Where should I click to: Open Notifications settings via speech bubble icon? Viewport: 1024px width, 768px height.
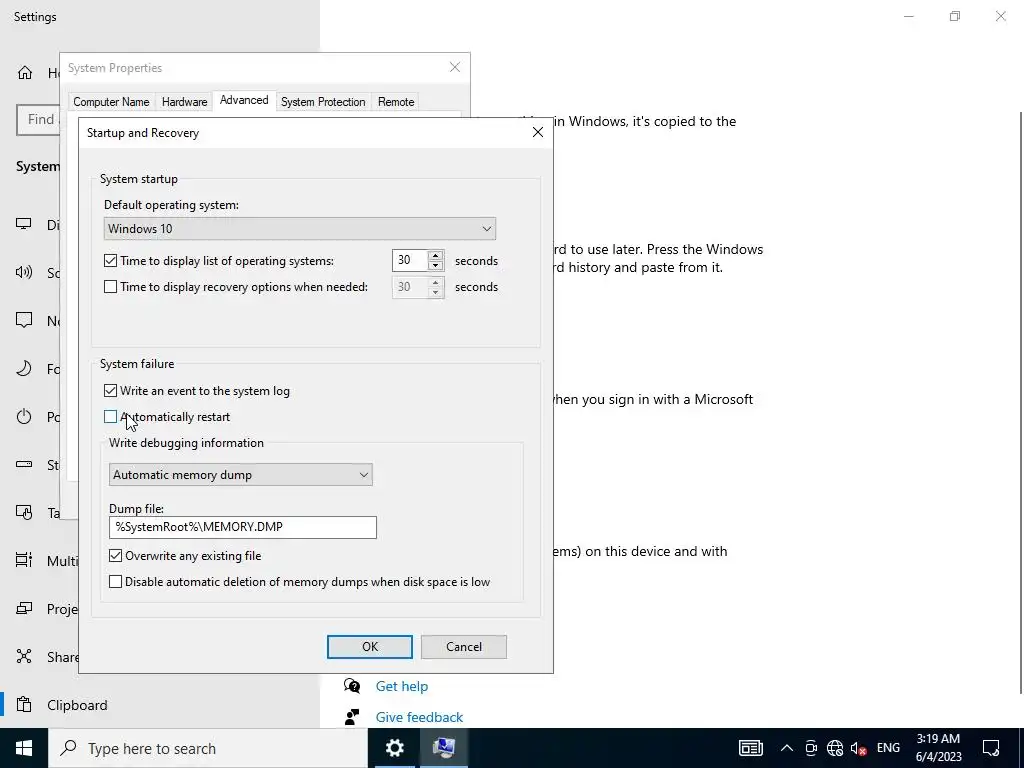24,320
